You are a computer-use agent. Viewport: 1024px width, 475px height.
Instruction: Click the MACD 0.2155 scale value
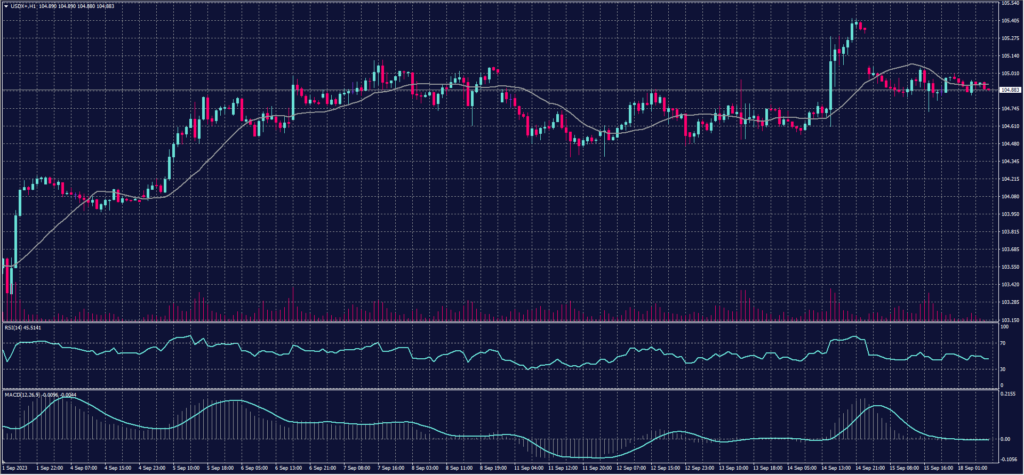1009,394
